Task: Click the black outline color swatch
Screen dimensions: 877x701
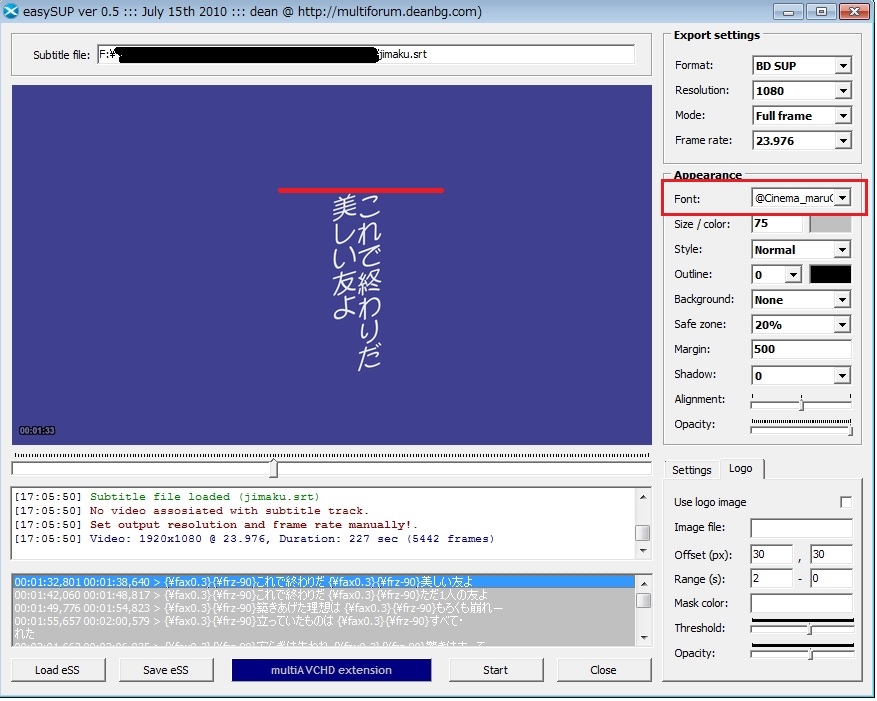Action: click(830, 274)
